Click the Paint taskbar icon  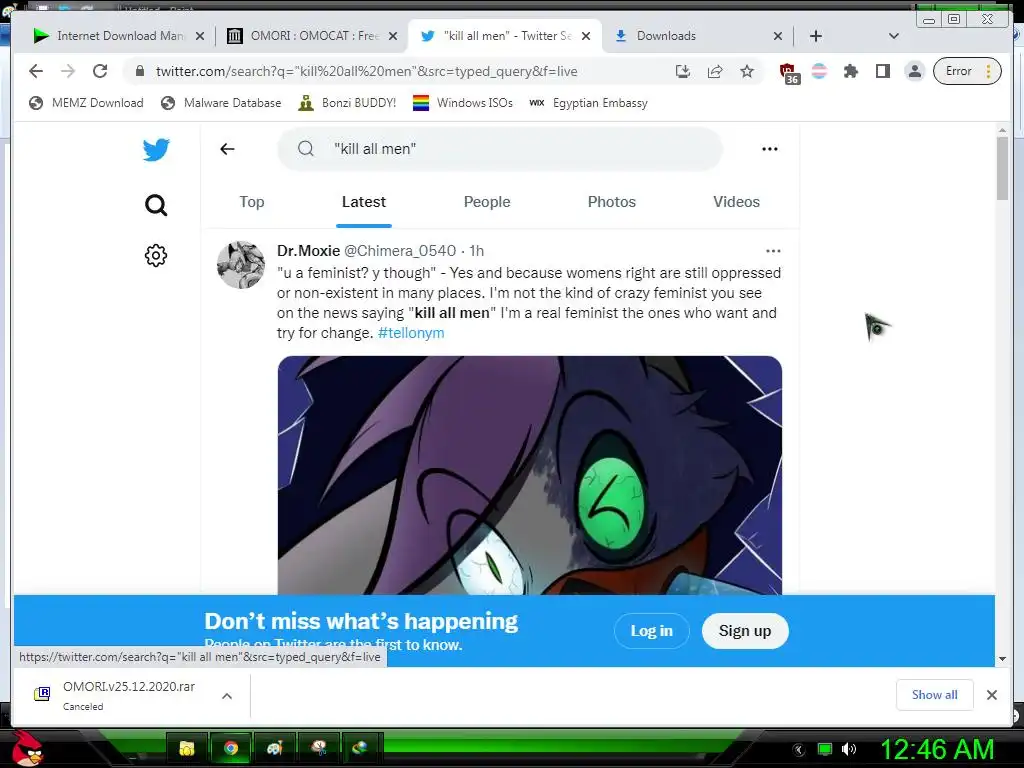(x=274, y=748)
